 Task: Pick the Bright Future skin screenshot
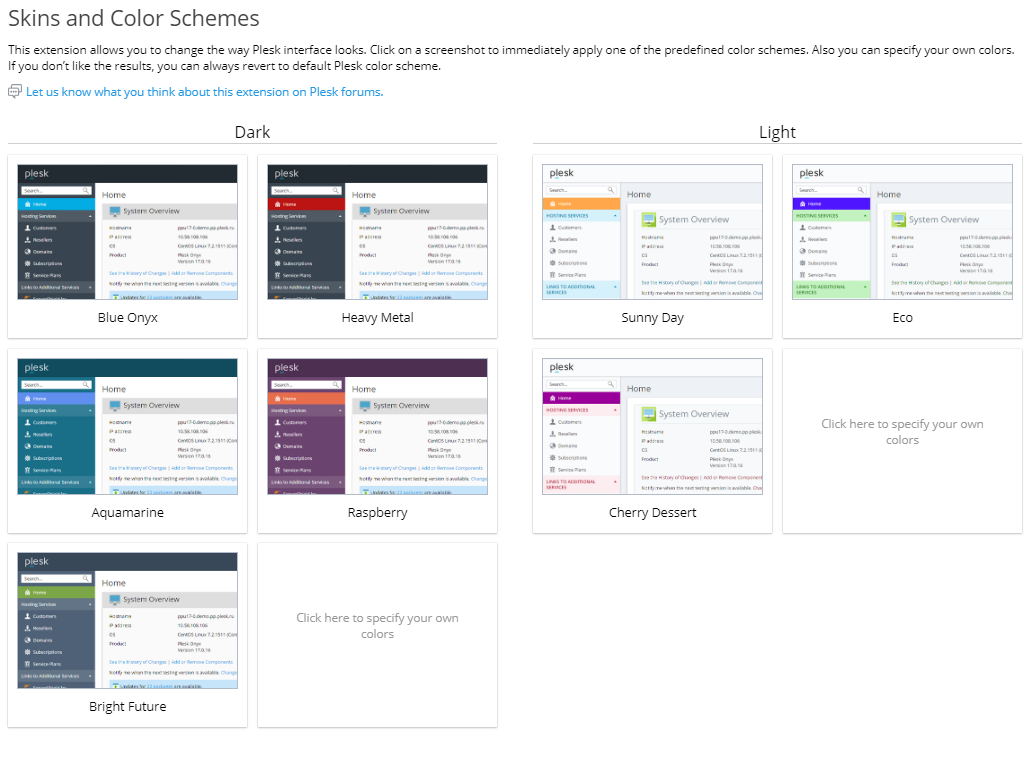(127, 620)
